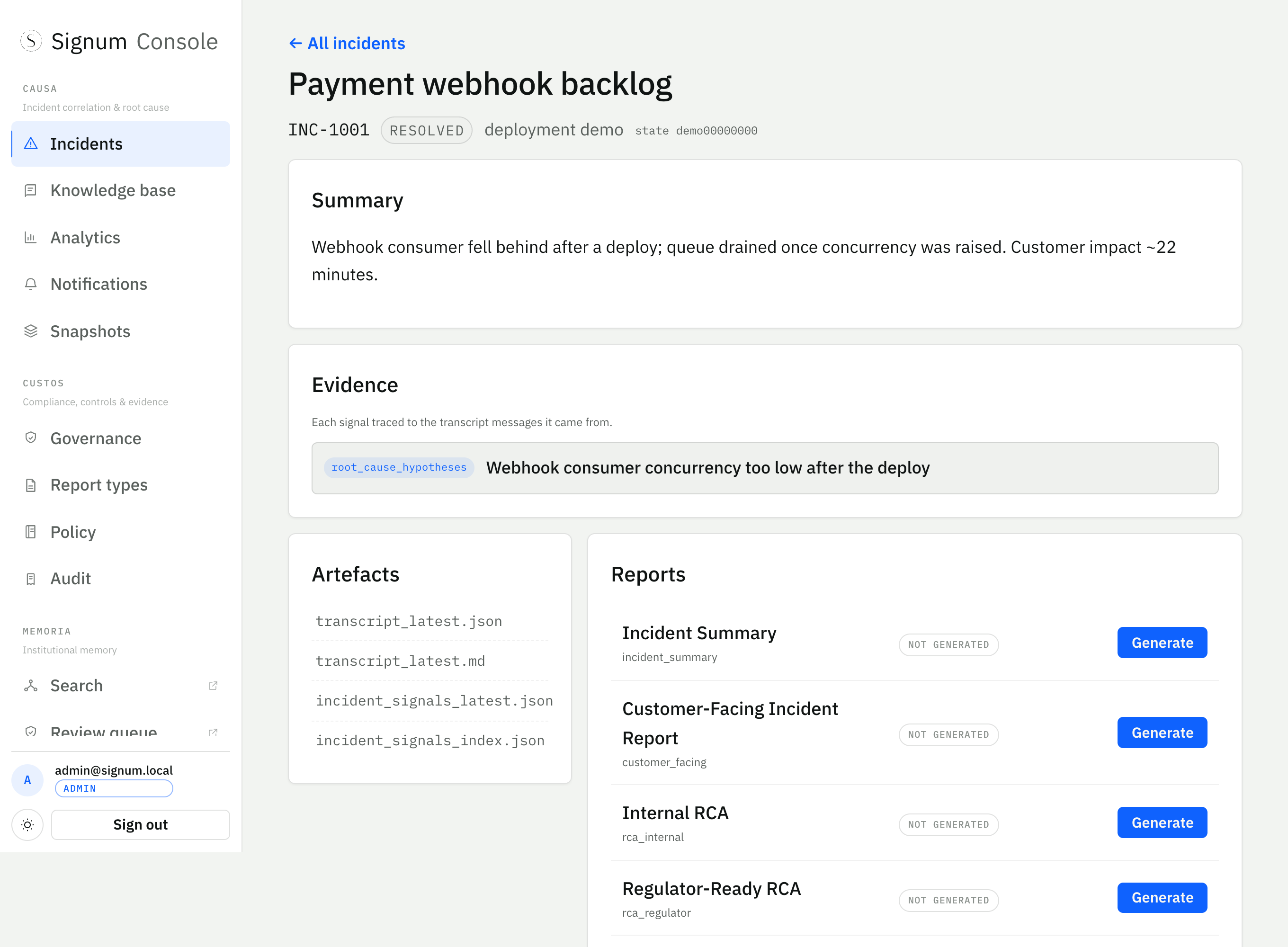The width and height of the screenshot is (1288, 947).
Task: Click the root_cause_hypotheses tag
Action: [399, 467]
